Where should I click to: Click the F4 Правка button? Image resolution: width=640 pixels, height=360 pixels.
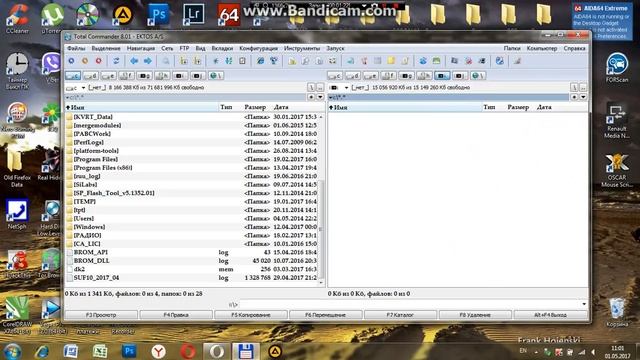176,315
